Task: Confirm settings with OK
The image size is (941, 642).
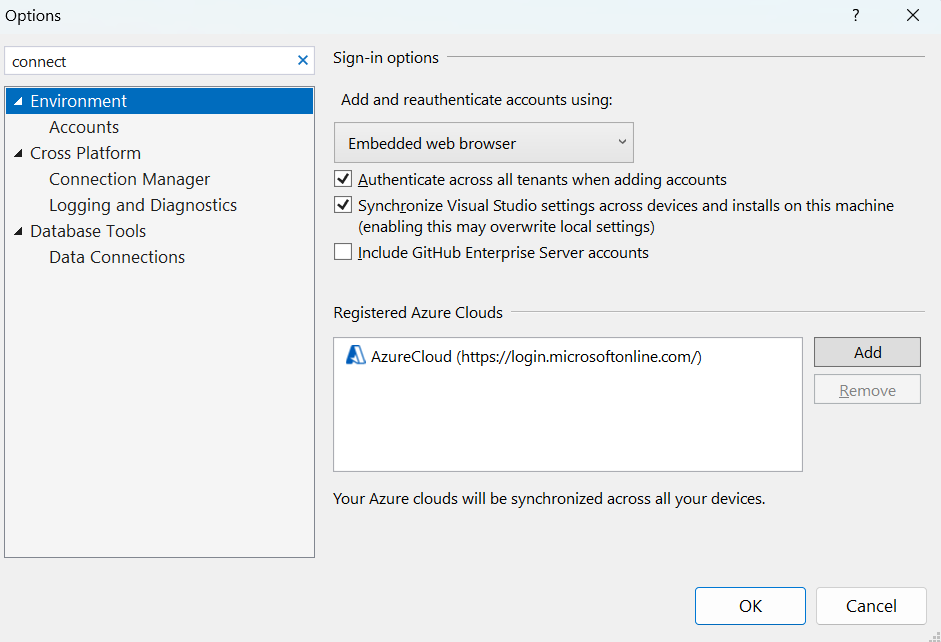Action: [750, 606]
